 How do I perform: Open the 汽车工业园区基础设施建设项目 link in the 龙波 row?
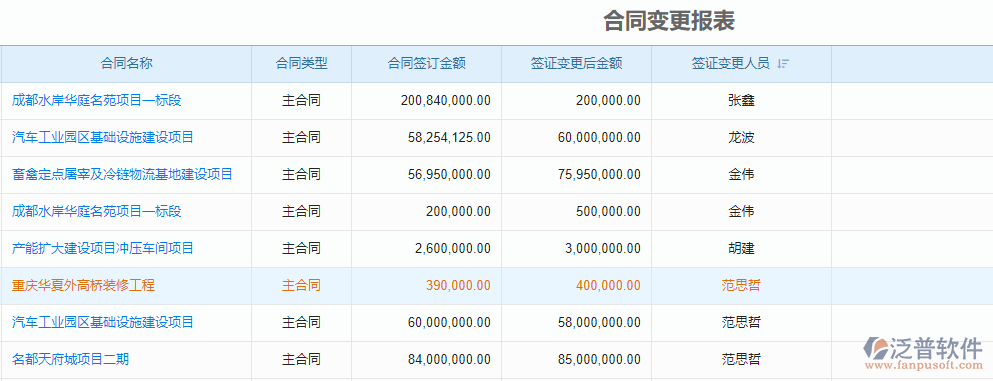pyautogui.click(x=103, y=137)
